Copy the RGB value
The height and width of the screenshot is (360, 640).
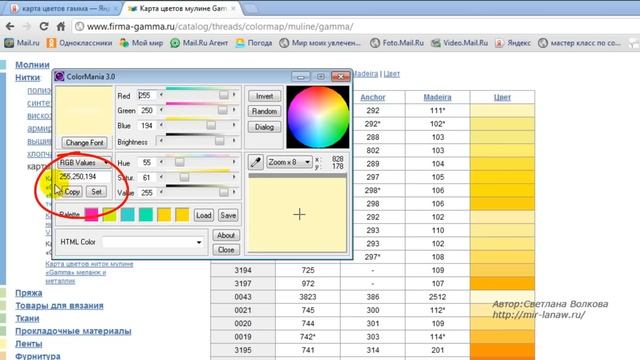point(72,191)
